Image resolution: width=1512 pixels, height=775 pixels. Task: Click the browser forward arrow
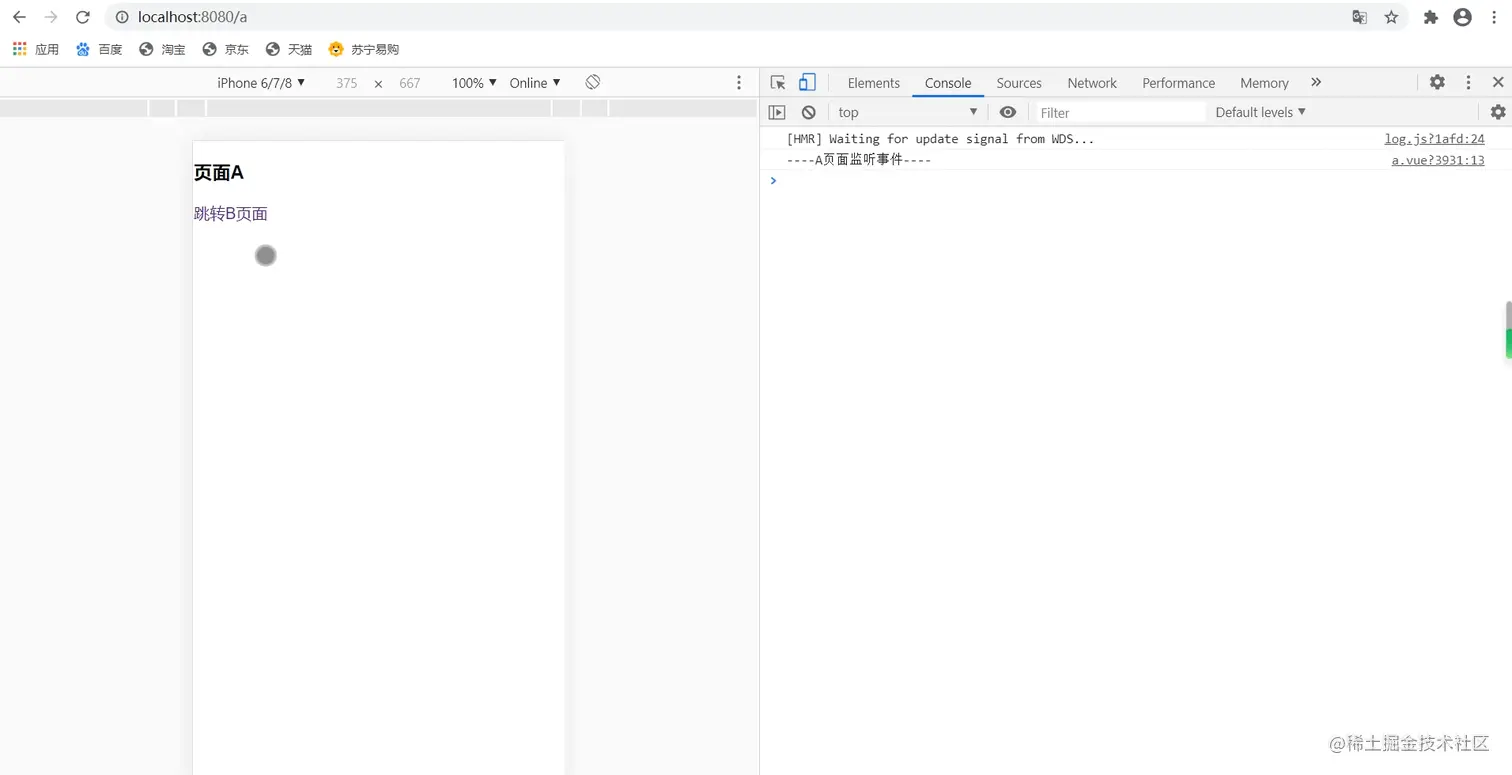pos(51,17)
